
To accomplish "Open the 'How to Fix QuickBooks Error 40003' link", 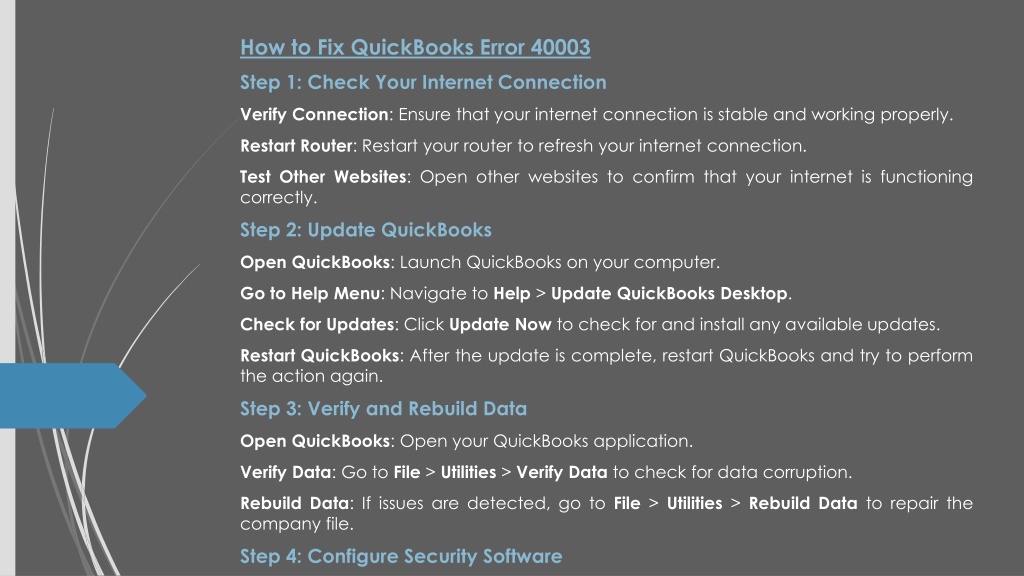I will click(415, 48).
